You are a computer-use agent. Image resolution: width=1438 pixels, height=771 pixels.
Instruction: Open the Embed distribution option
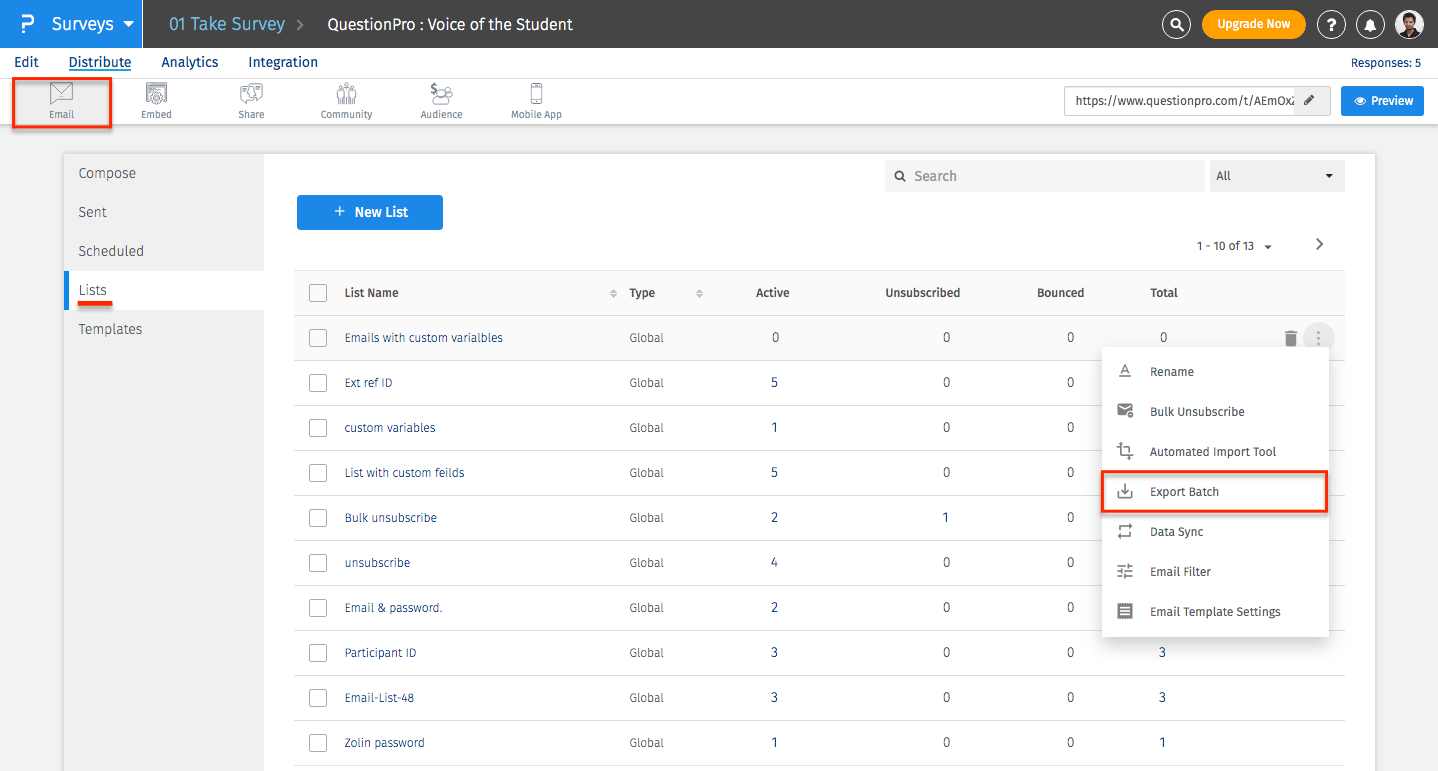click(x=156, y=101)
